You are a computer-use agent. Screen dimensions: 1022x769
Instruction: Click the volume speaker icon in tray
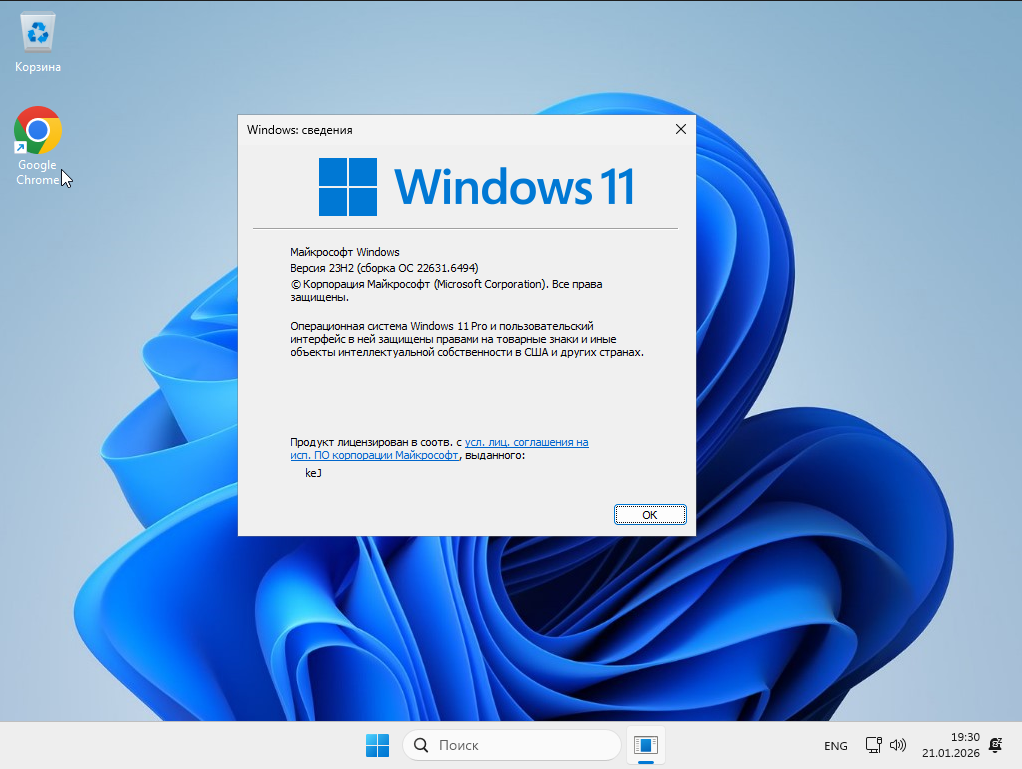[x=897, y=745]
